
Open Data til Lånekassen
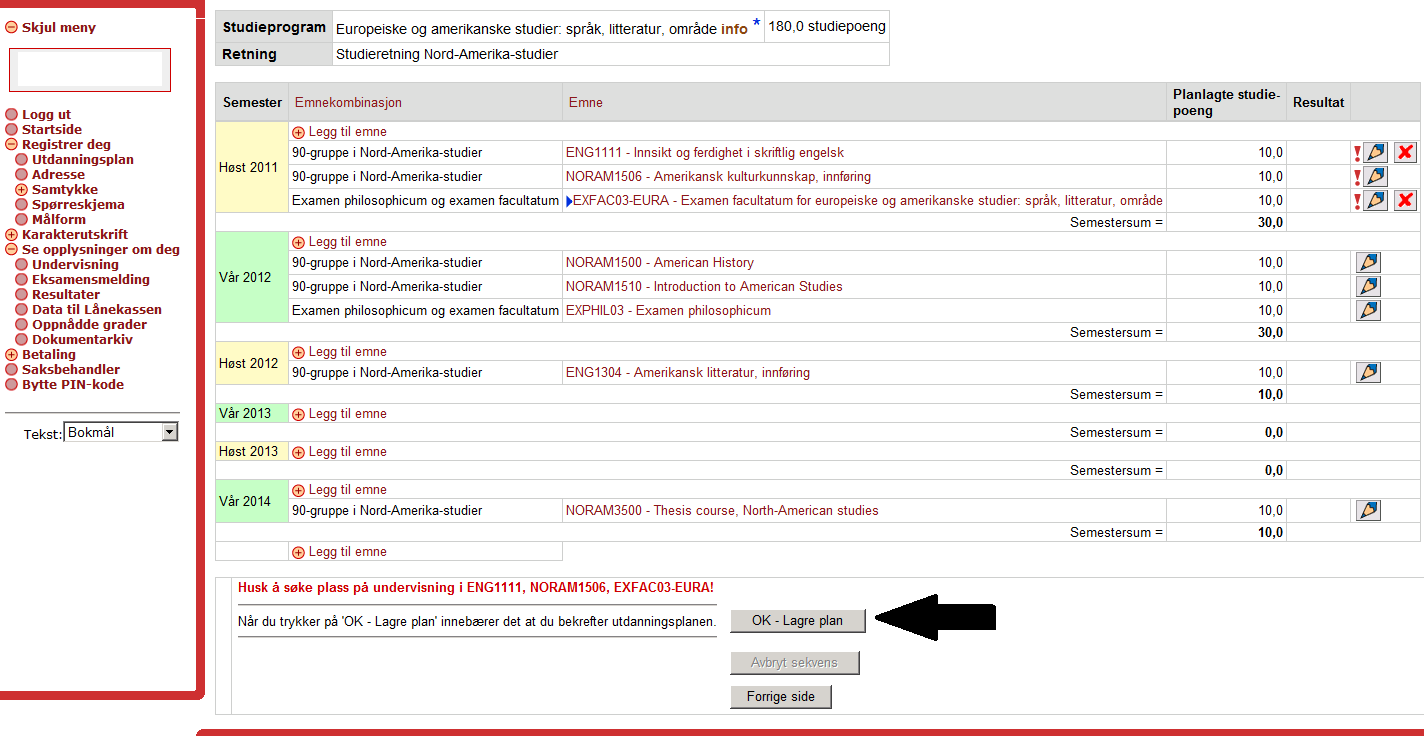tap(97, 310)
